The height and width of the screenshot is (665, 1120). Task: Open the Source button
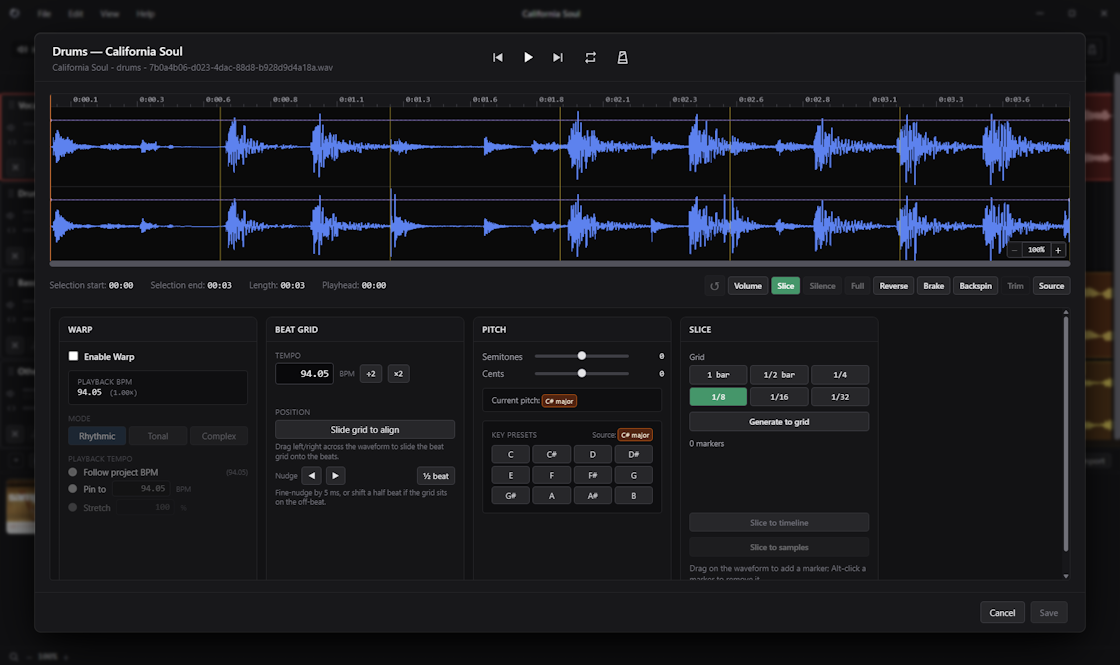[1051, 286]
